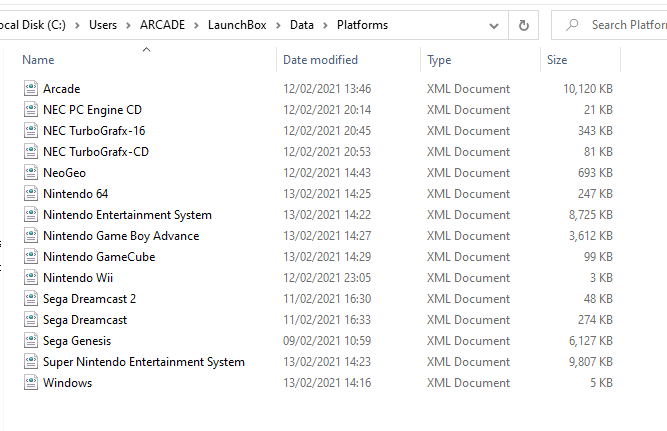The height and width of the screenshot is (431, 667).
Task: Navigate to the Users breadcrumb
Action: point(103,25)
